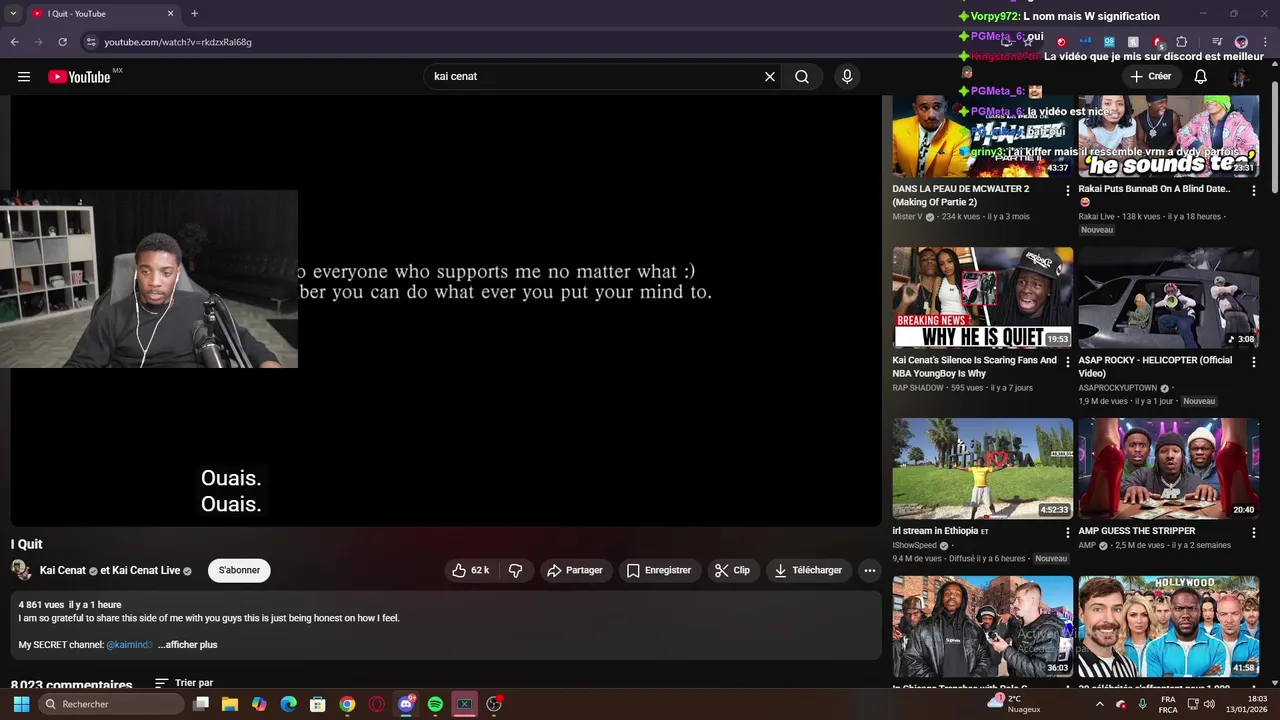This screenshot has height=720, width=1280.
Task: Open options for 'ASAP ROCKY - HELICOPTER' video
Action: (1253, 362)
